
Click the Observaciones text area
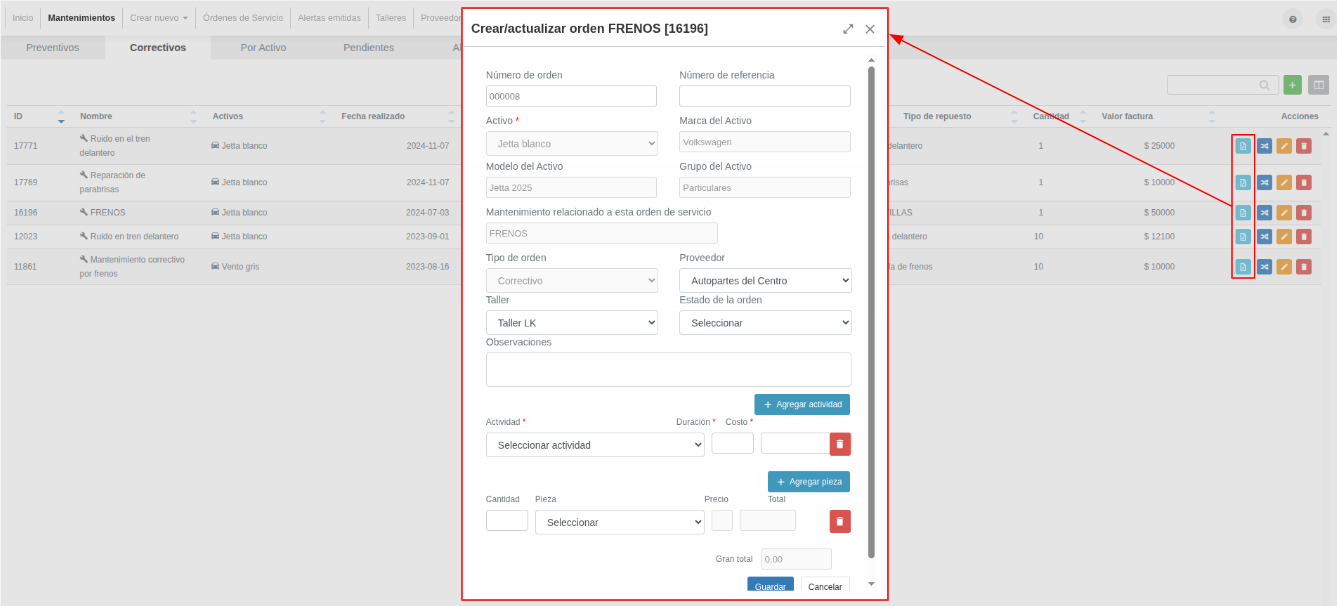point(668,369)
